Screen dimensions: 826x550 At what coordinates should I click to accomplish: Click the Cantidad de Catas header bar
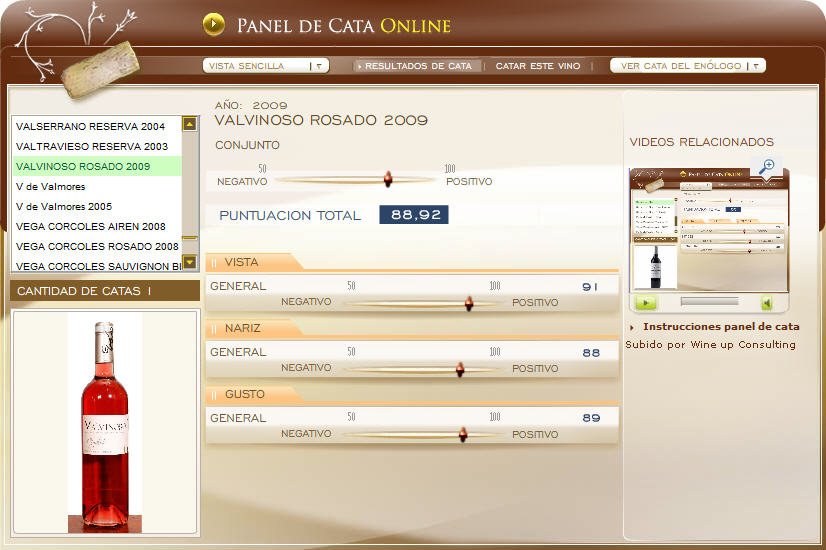105,291
